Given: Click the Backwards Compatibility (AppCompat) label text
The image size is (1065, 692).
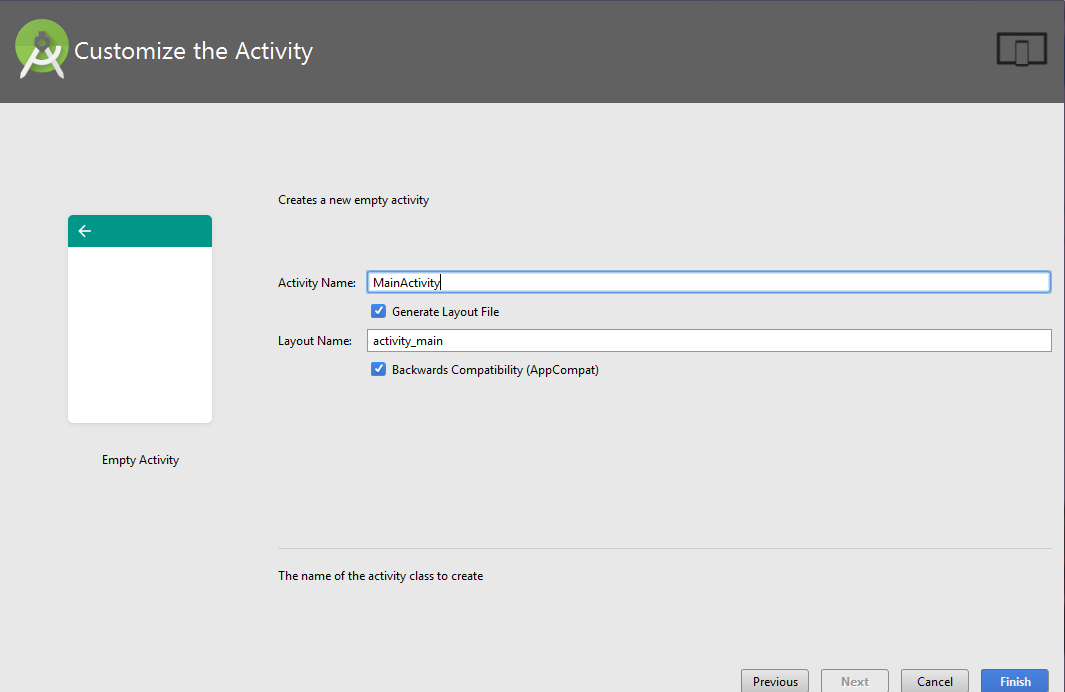Looking at the screenshot, I should 495,369.
